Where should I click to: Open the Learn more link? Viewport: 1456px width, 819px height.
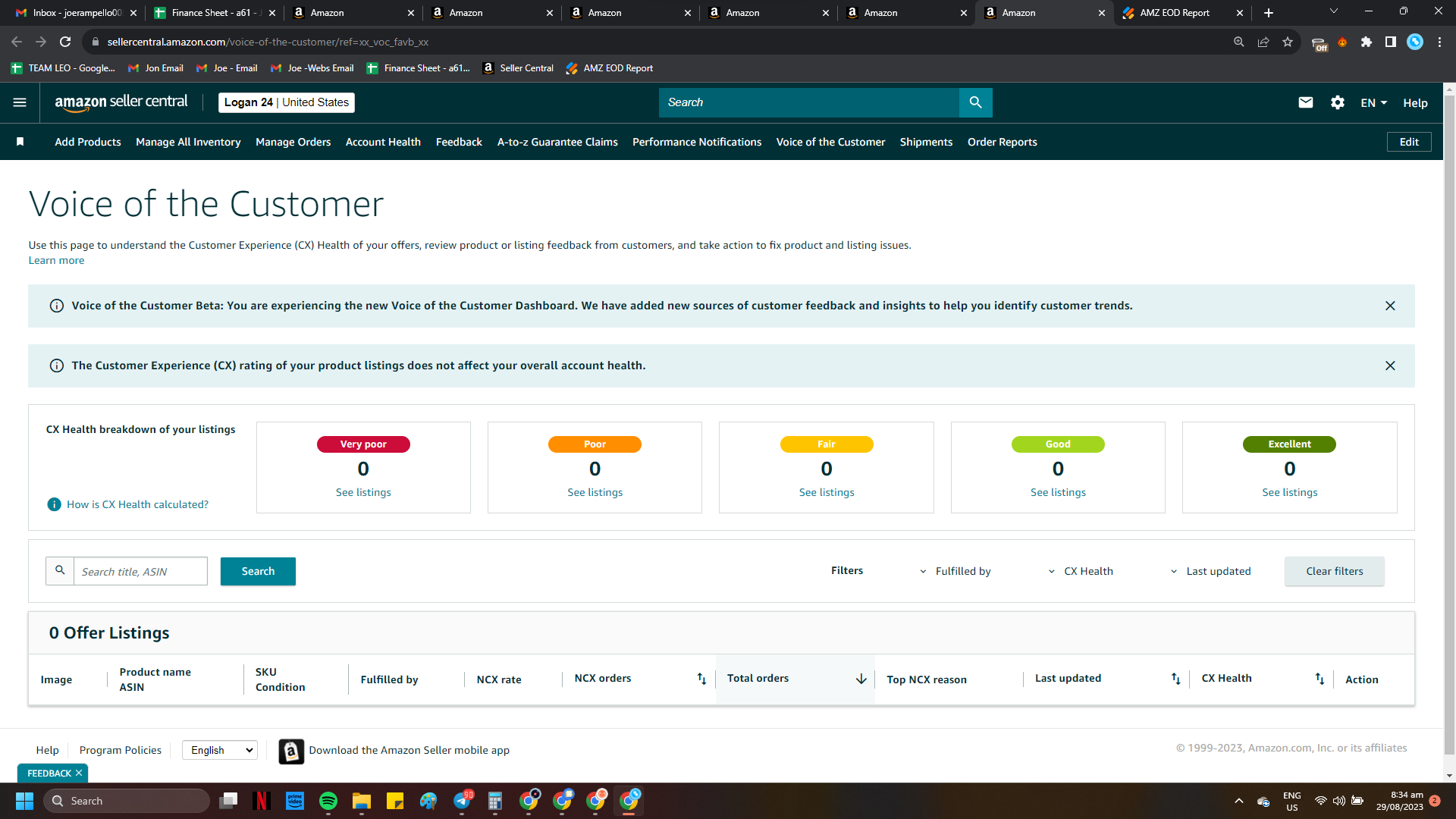coord(57,260)
